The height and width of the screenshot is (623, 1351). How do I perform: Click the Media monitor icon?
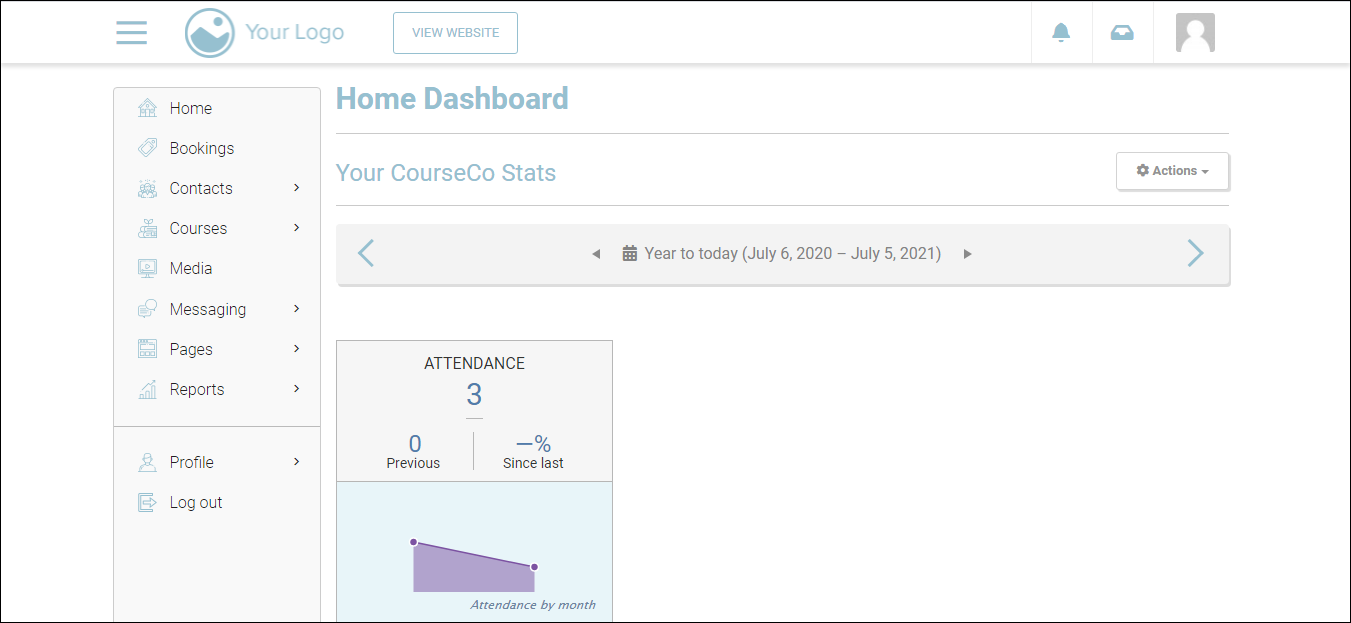(x=147, y=268)
